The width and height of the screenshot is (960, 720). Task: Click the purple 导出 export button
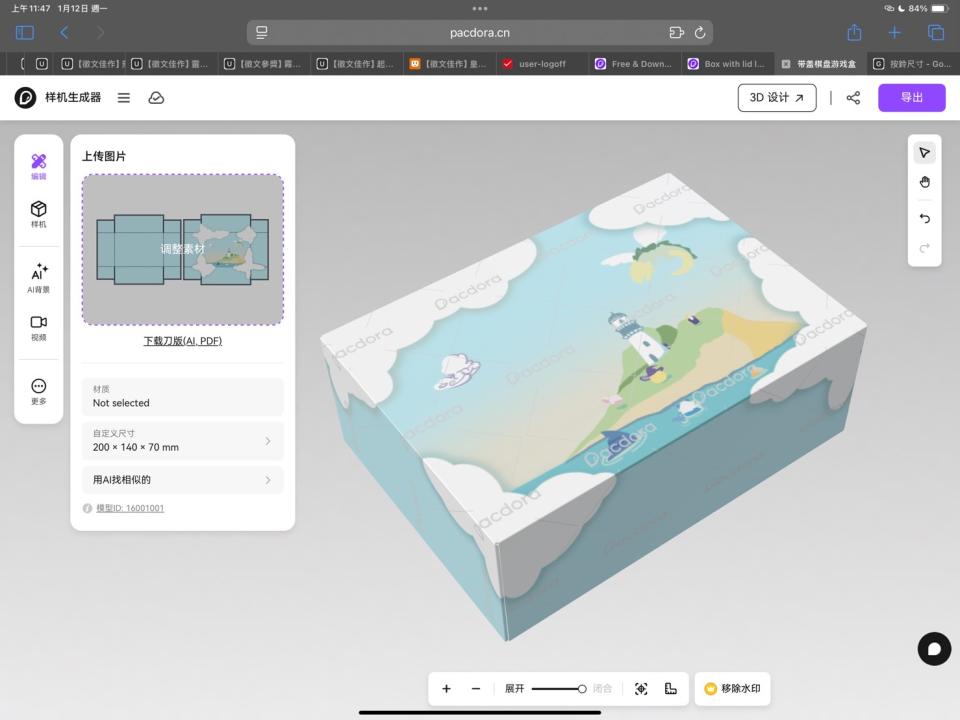tap(911, 98)
